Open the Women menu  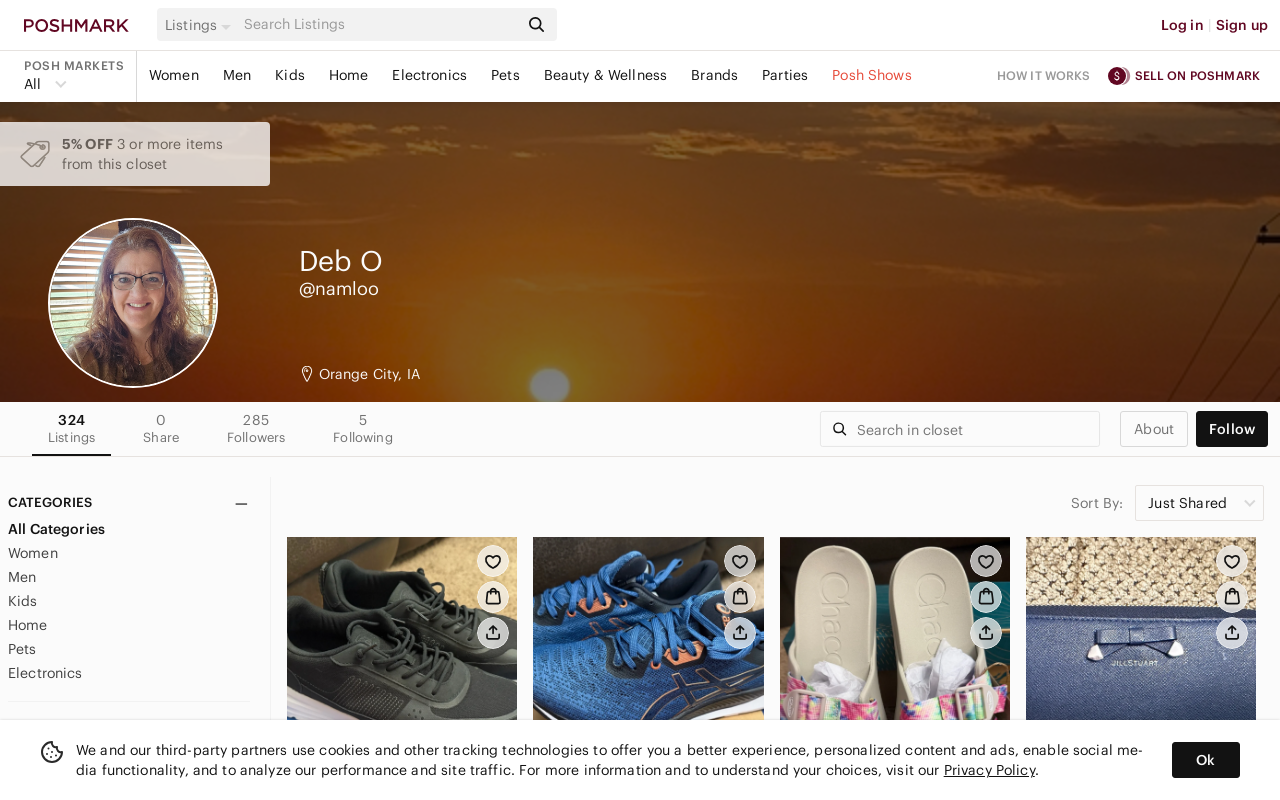[174, 76]
